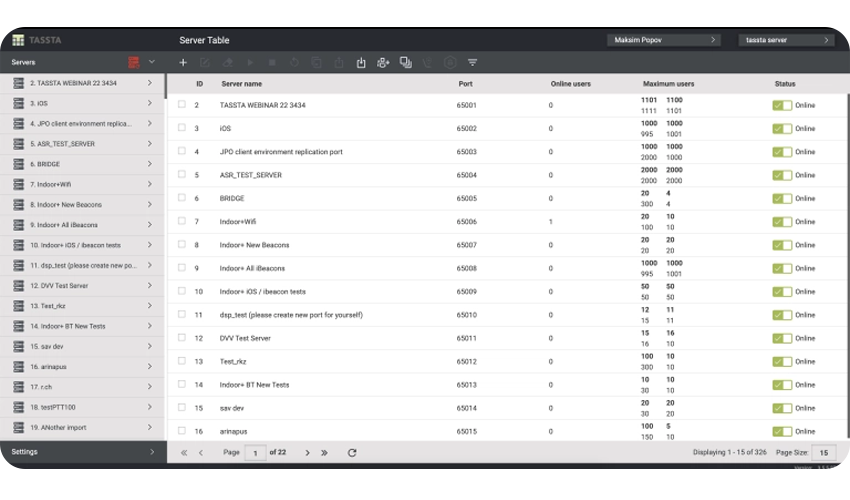This screenshot has width=850, height=500.
Task: Expand the 5. ASR_TEST_SERVER sidebar chevron
Action: click(150, 144)
